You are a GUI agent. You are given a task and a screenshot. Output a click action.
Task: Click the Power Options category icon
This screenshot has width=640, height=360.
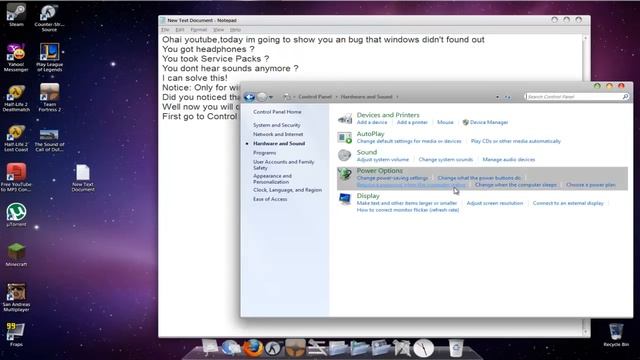[x=344, y=174]
